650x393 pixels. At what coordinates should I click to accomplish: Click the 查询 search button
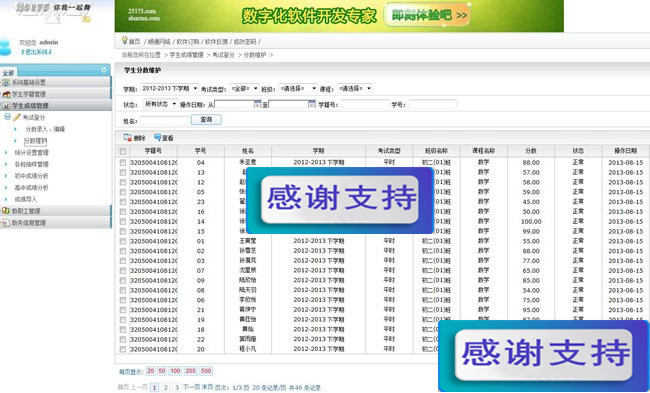[x=206, y=119]
